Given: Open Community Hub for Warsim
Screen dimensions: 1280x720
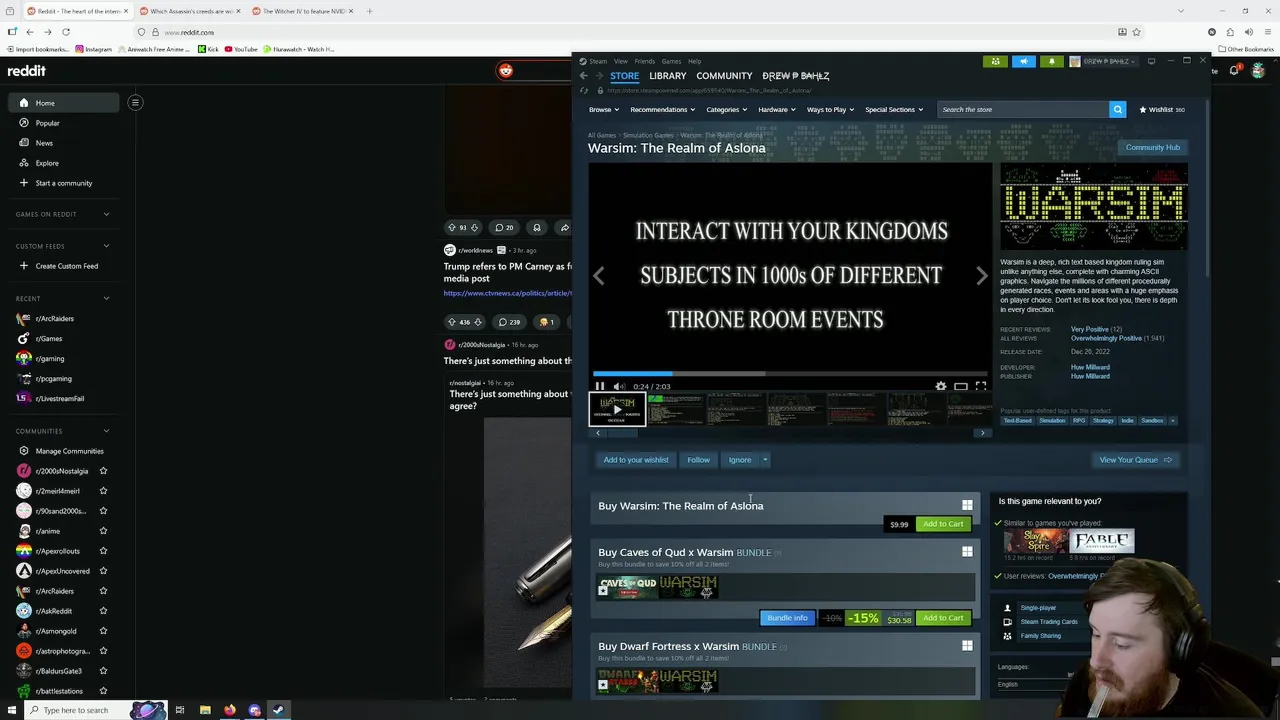Looking at the screenshot, I should click(1152, 147).
